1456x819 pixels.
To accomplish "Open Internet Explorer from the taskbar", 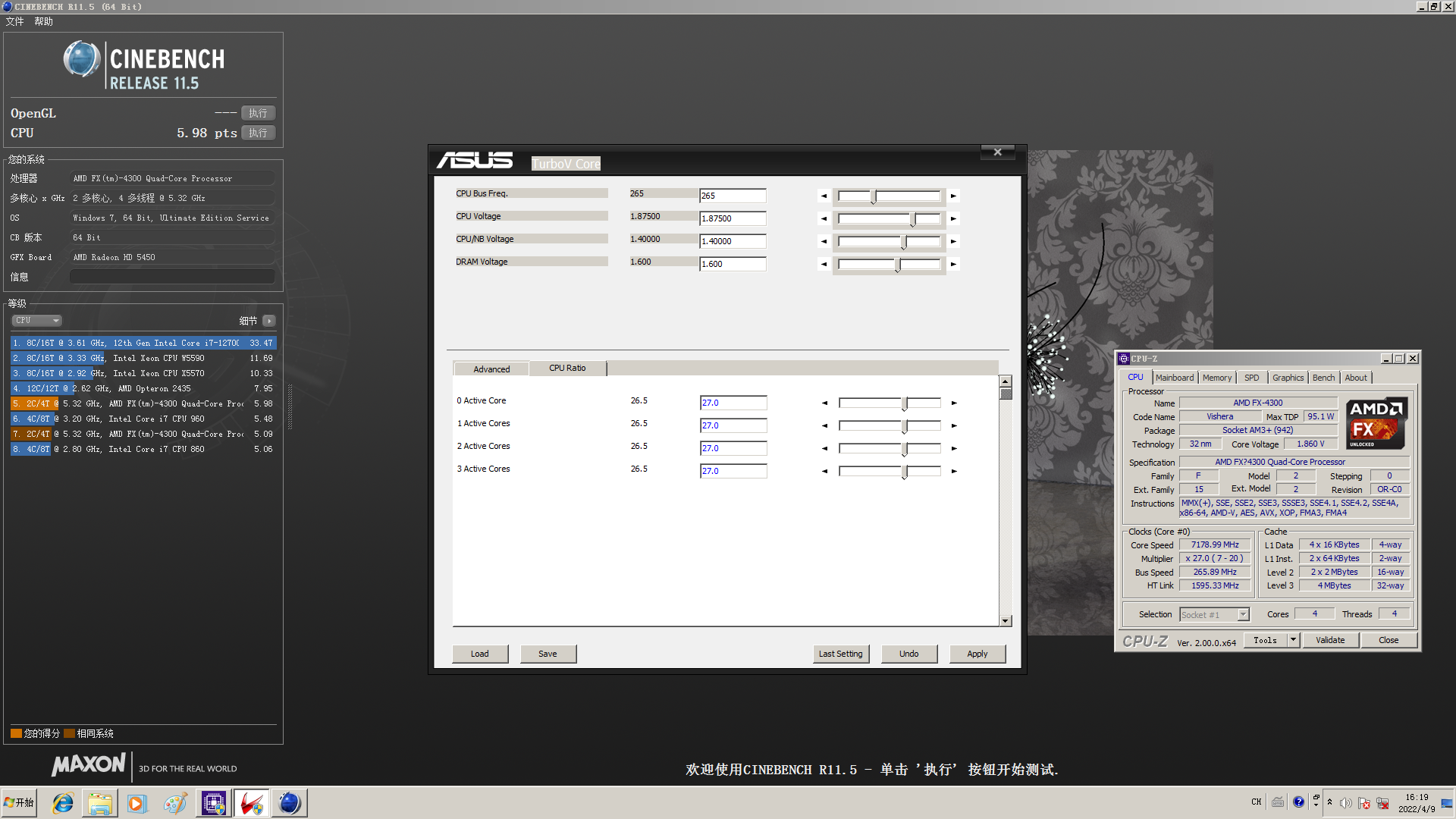I will (x=62, y=803).
